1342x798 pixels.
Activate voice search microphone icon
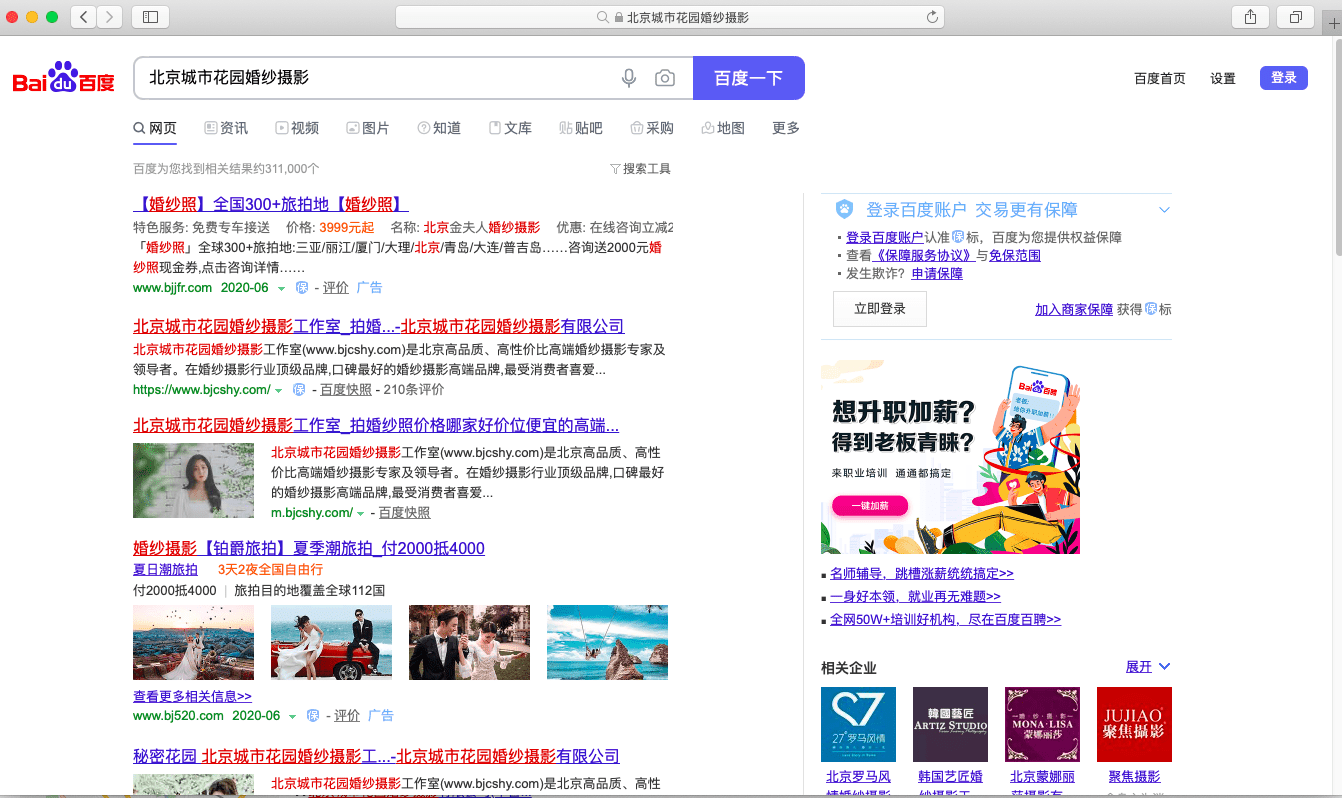tap(629, 78)
